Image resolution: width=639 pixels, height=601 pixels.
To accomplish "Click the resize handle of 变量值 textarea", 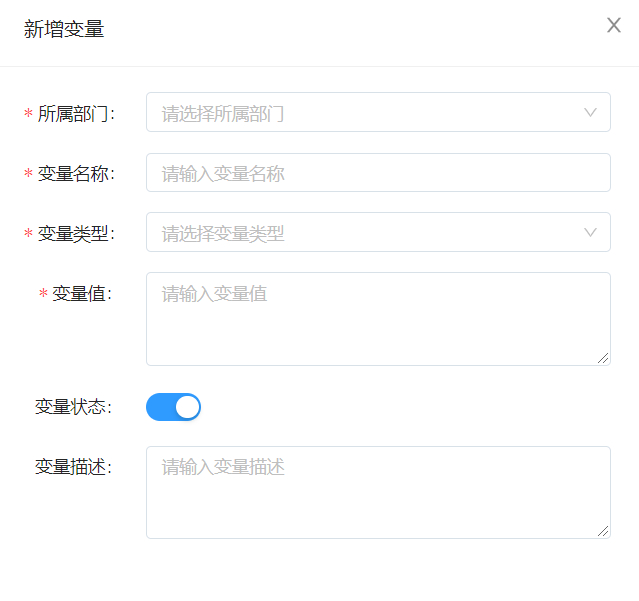I will tap(603, 358).
